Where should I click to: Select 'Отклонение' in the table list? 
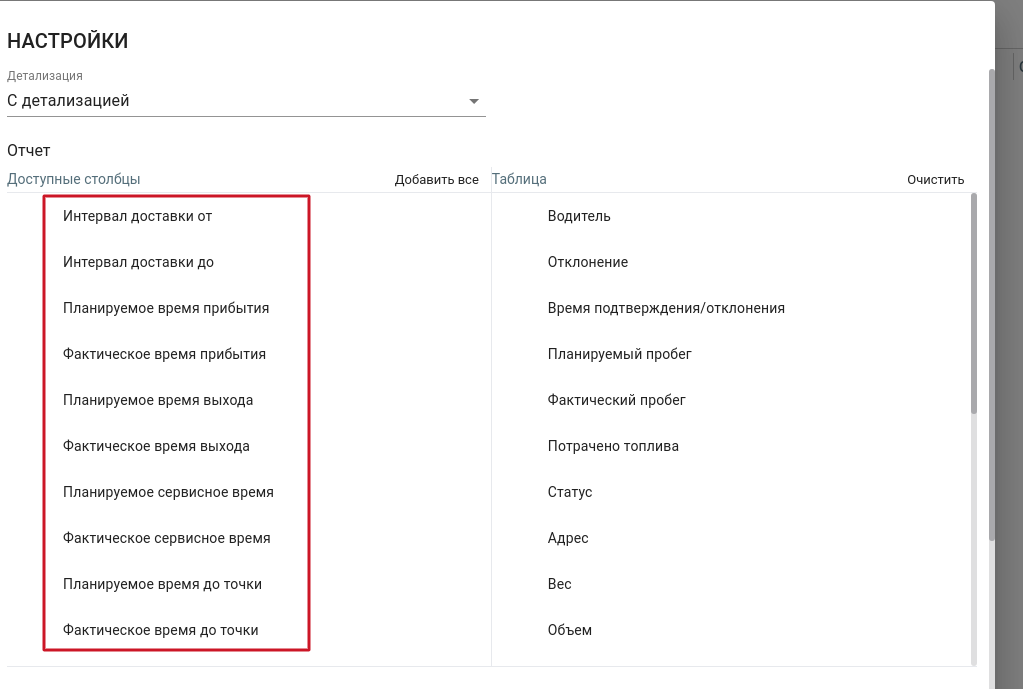tap(588, 262)
